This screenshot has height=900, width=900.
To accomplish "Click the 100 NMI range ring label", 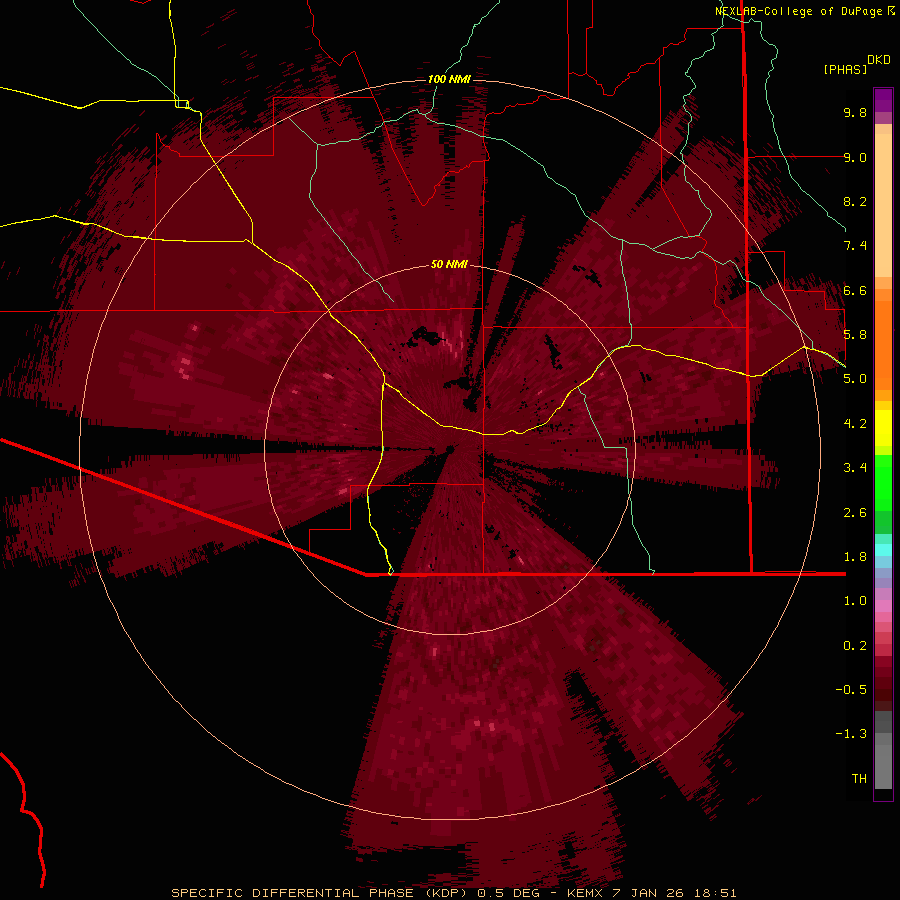I will click(449, 79).
